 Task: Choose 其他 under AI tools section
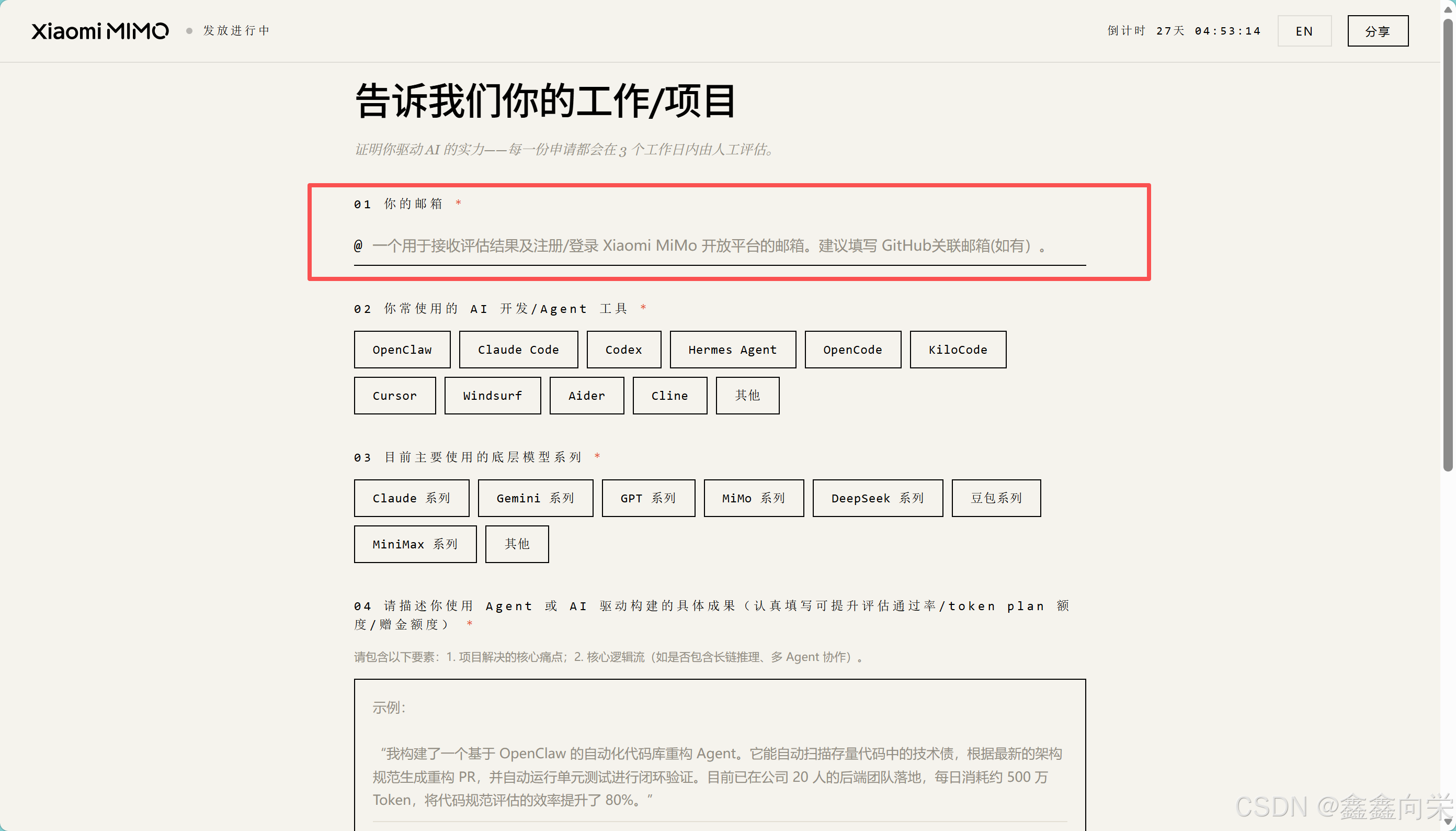(747, 396)
